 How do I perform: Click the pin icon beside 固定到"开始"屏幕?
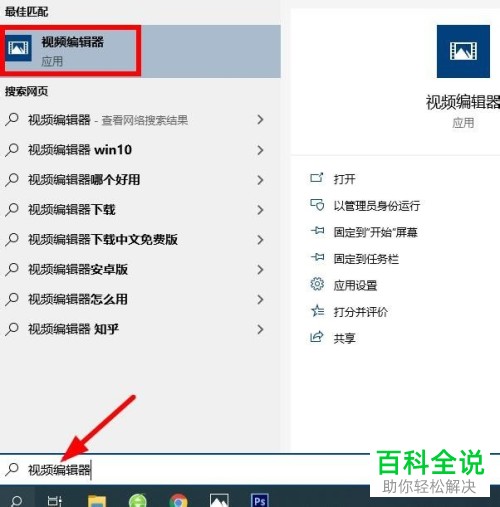pyautogui.click(x=317, y=230)
